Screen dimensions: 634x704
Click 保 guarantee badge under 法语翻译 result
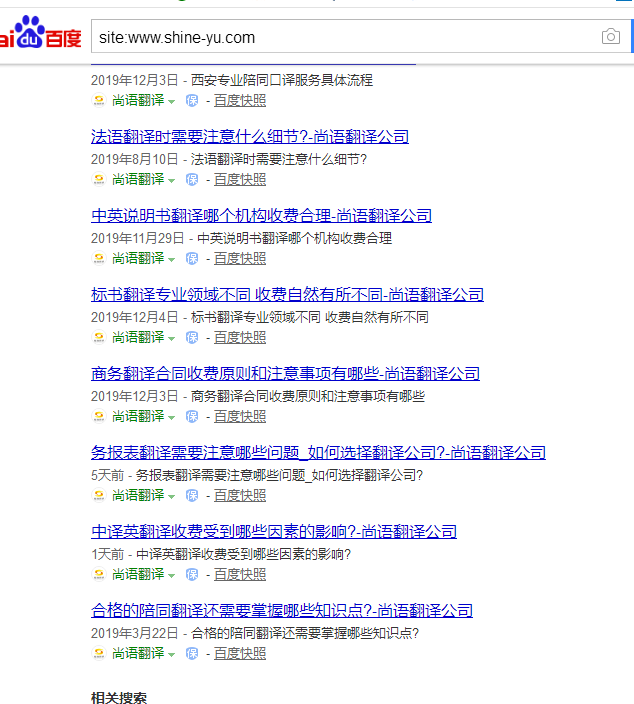[x=192, y=180]
